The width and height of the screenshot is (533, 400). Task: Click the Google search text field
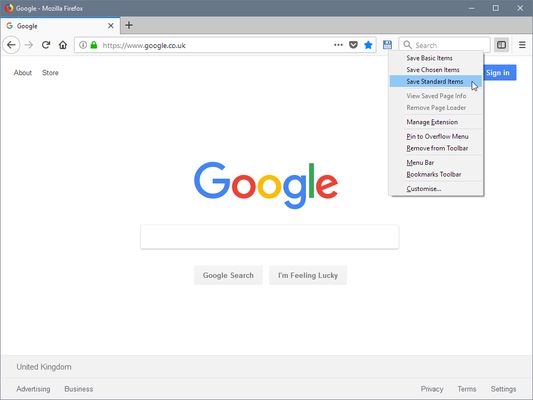point(270,237)
